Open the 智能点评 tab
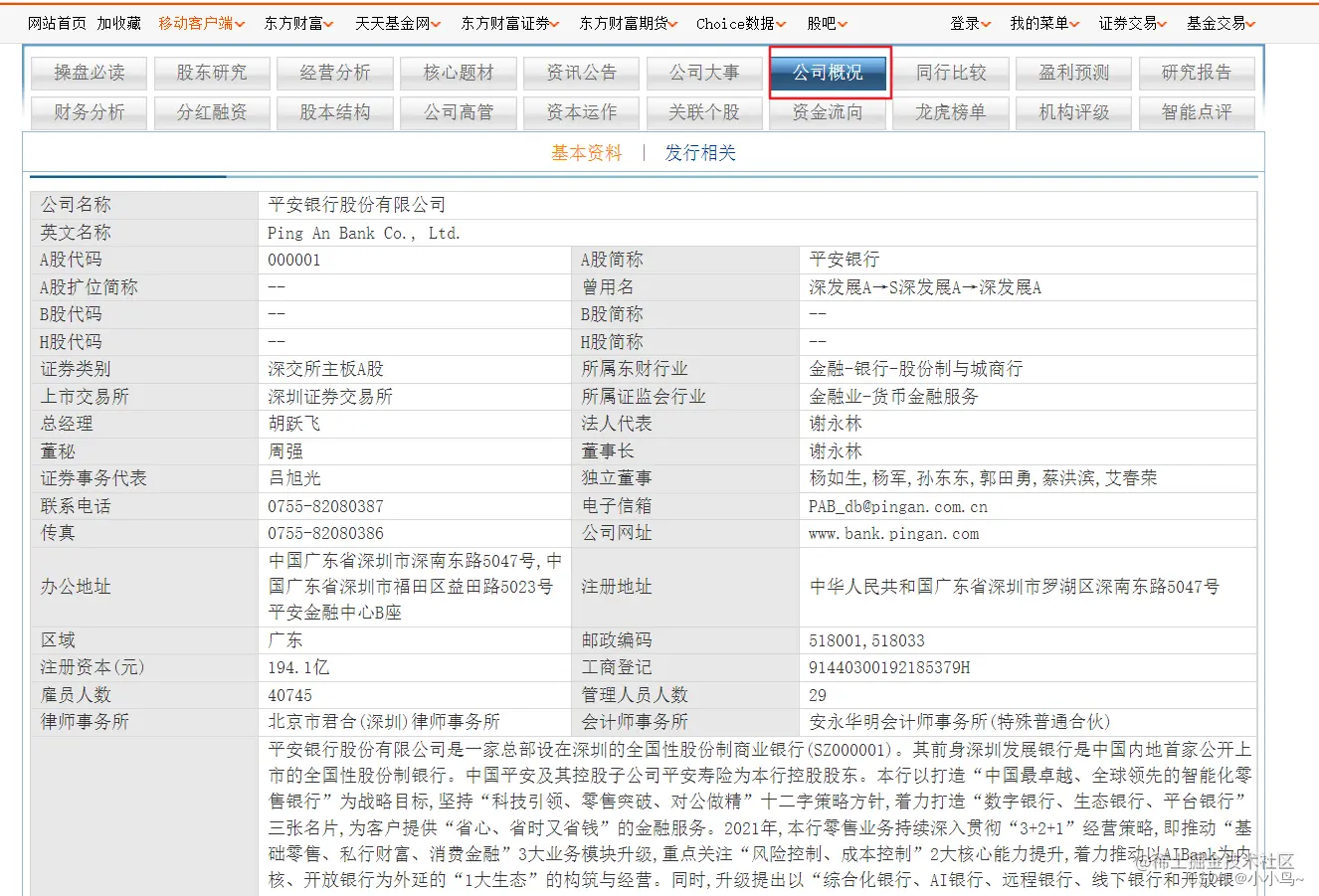 pos(1197,112)
